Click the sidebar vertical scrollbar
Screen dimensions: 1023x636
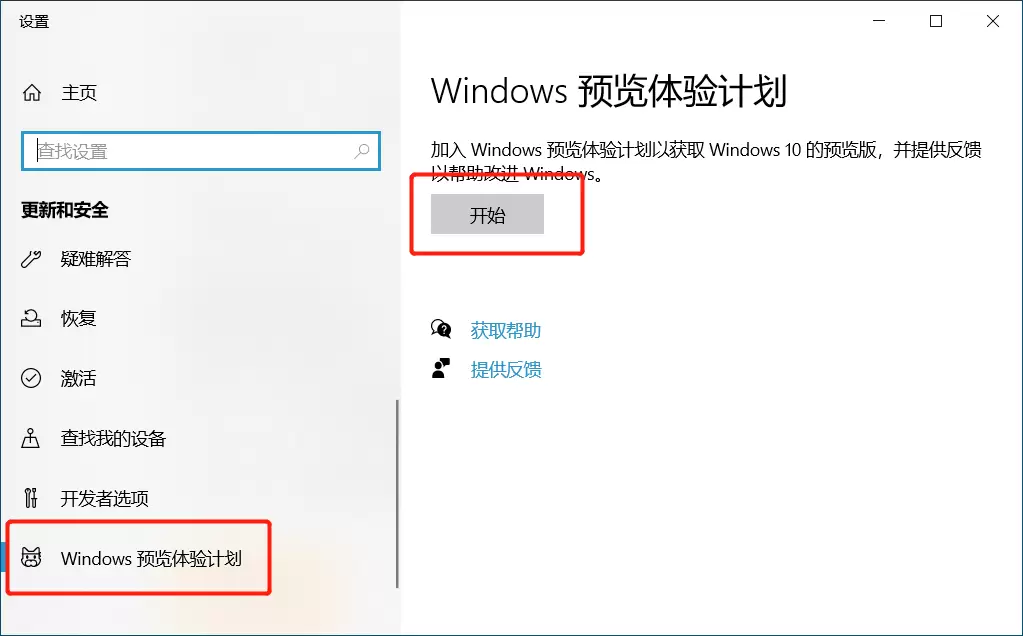(397, 494)
